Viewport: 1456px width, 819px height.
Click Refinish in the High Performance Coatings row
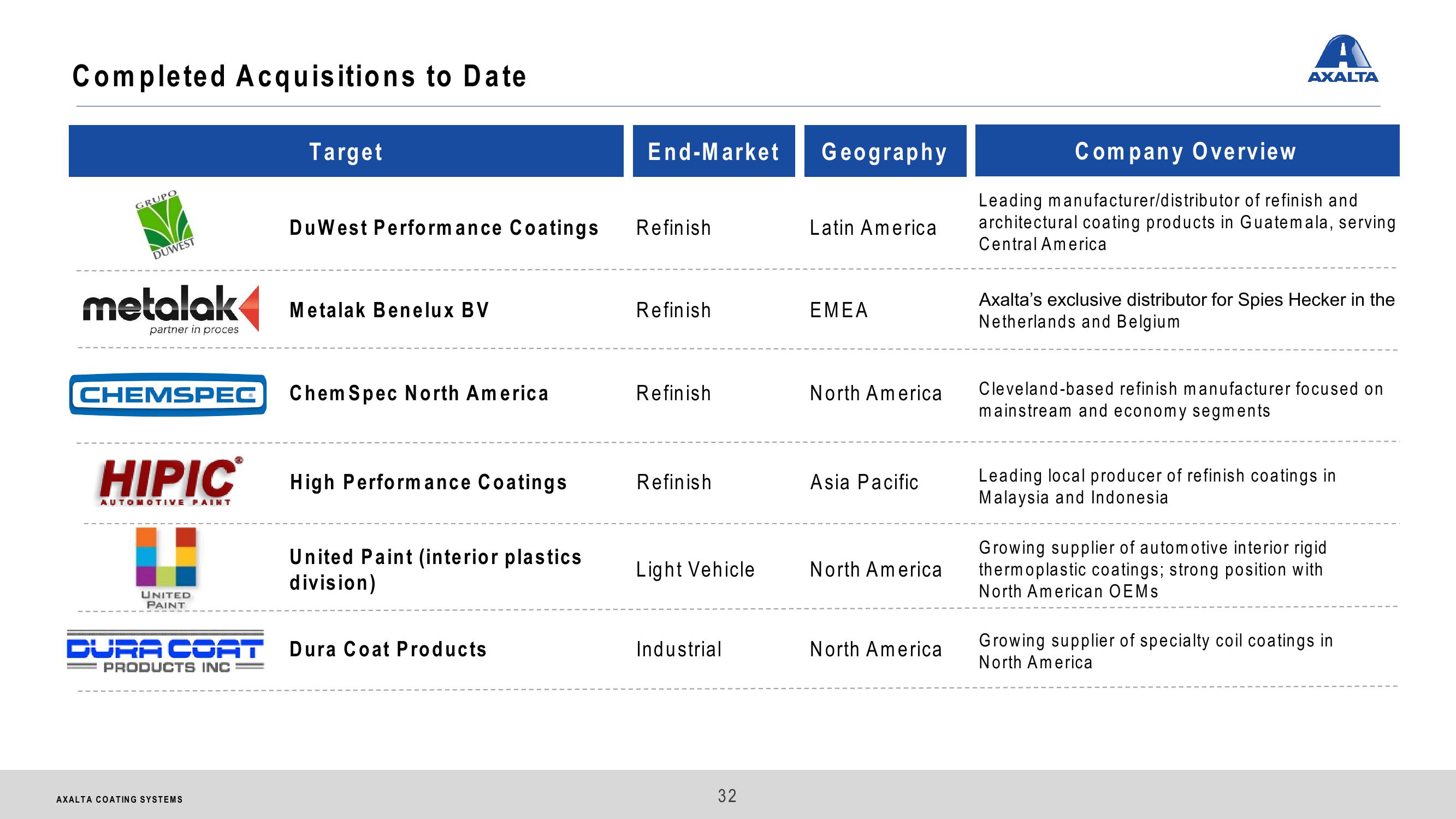674,482
